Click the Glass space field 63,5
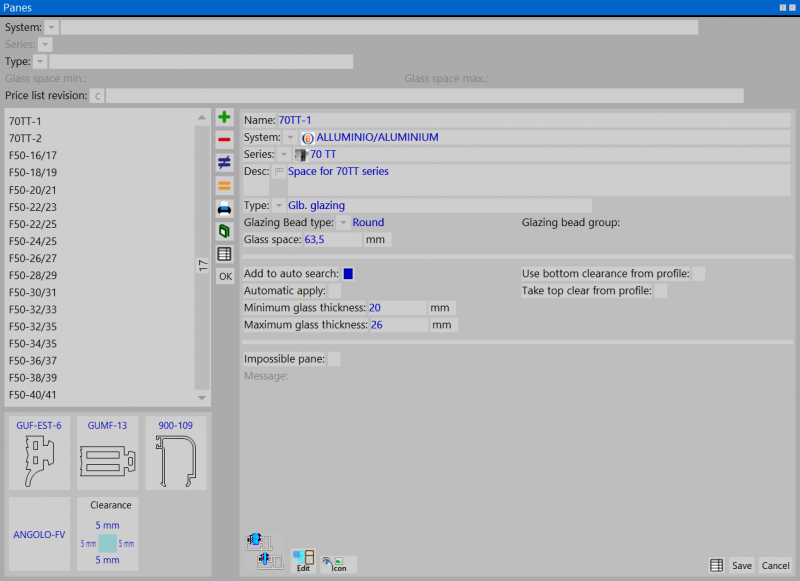Screen dimensions: 800x581 click(x=333, y=240)
